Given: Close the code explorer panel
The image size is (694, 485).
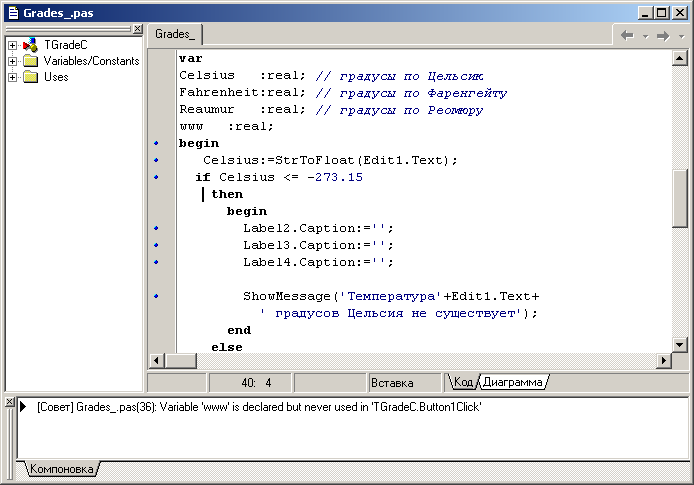Looking at the screenshot, I should tap(137, 30).
